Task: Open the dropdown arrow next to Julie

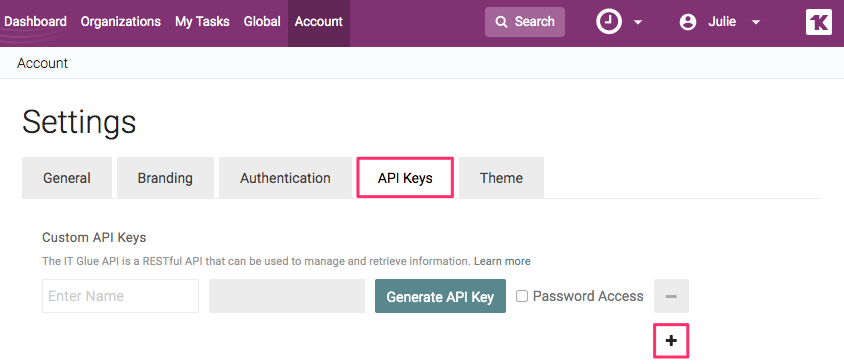Action: pos(755,23)
